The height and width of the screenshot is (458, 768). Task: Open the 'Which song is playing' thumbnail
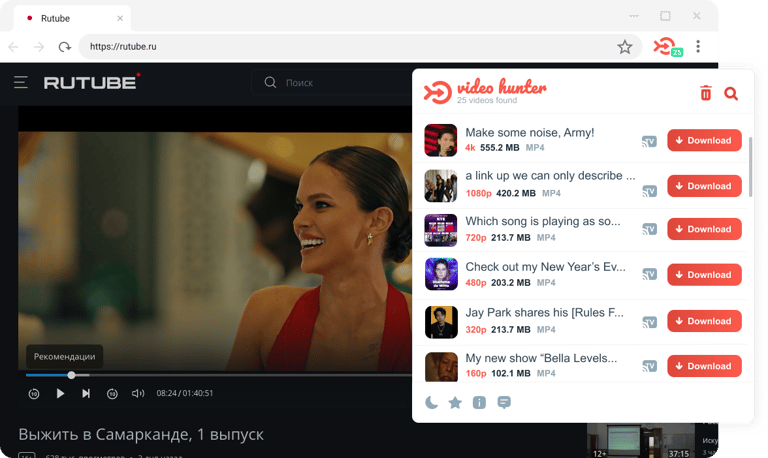[441, 230]
